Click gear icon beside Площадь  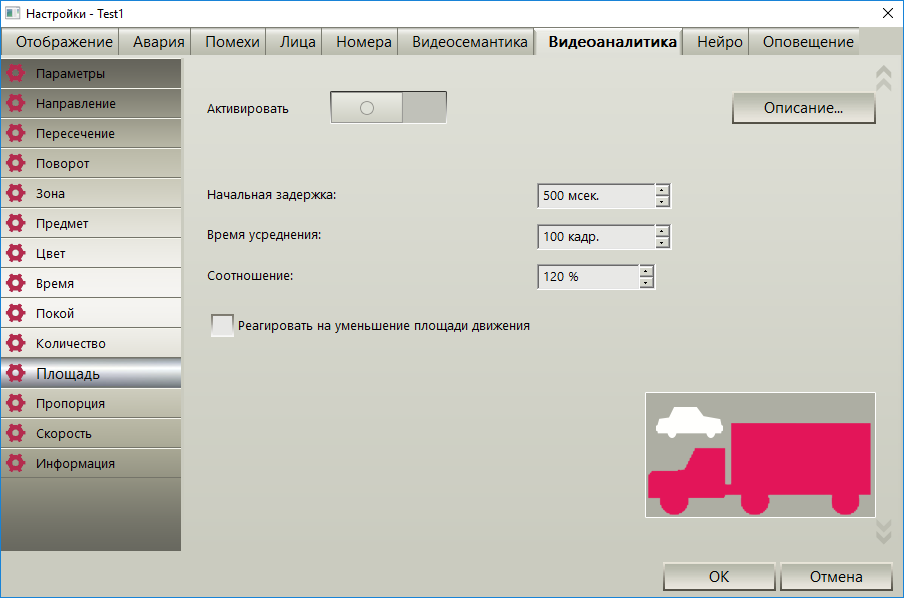16,373
